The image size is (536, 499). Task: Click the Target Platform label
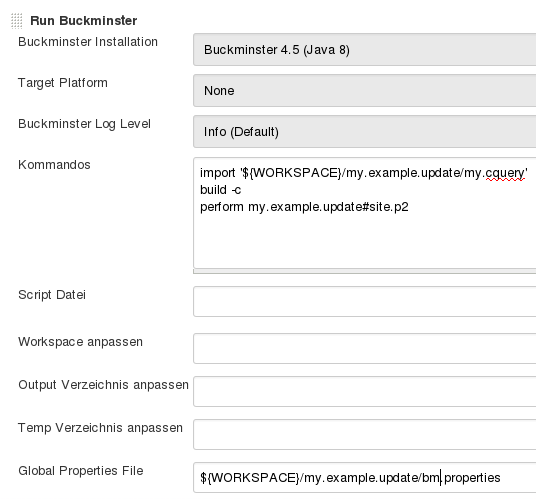click(63, 83)
